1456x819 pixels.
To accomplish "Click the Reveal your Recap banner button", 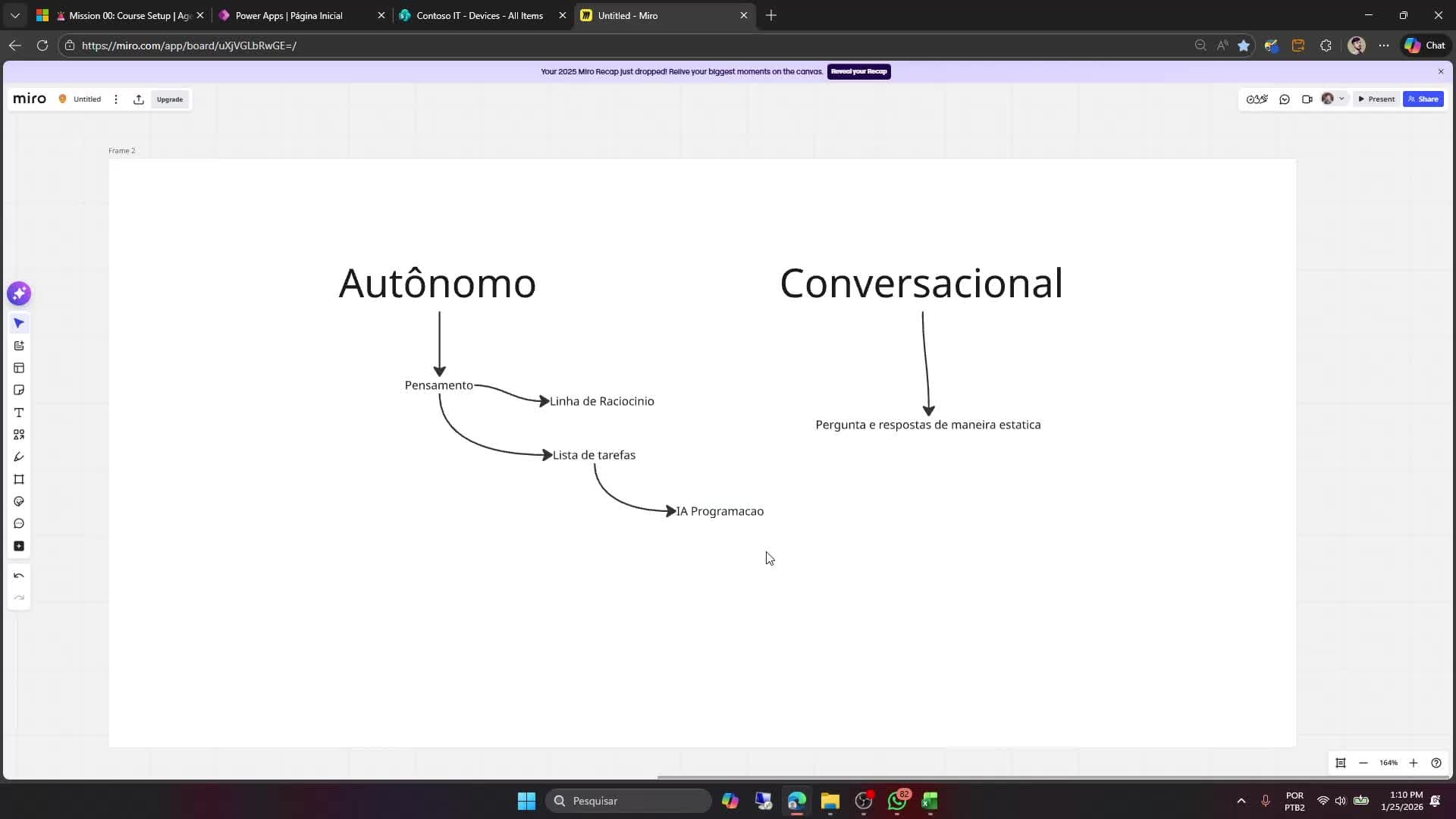I will click(858, 71).
